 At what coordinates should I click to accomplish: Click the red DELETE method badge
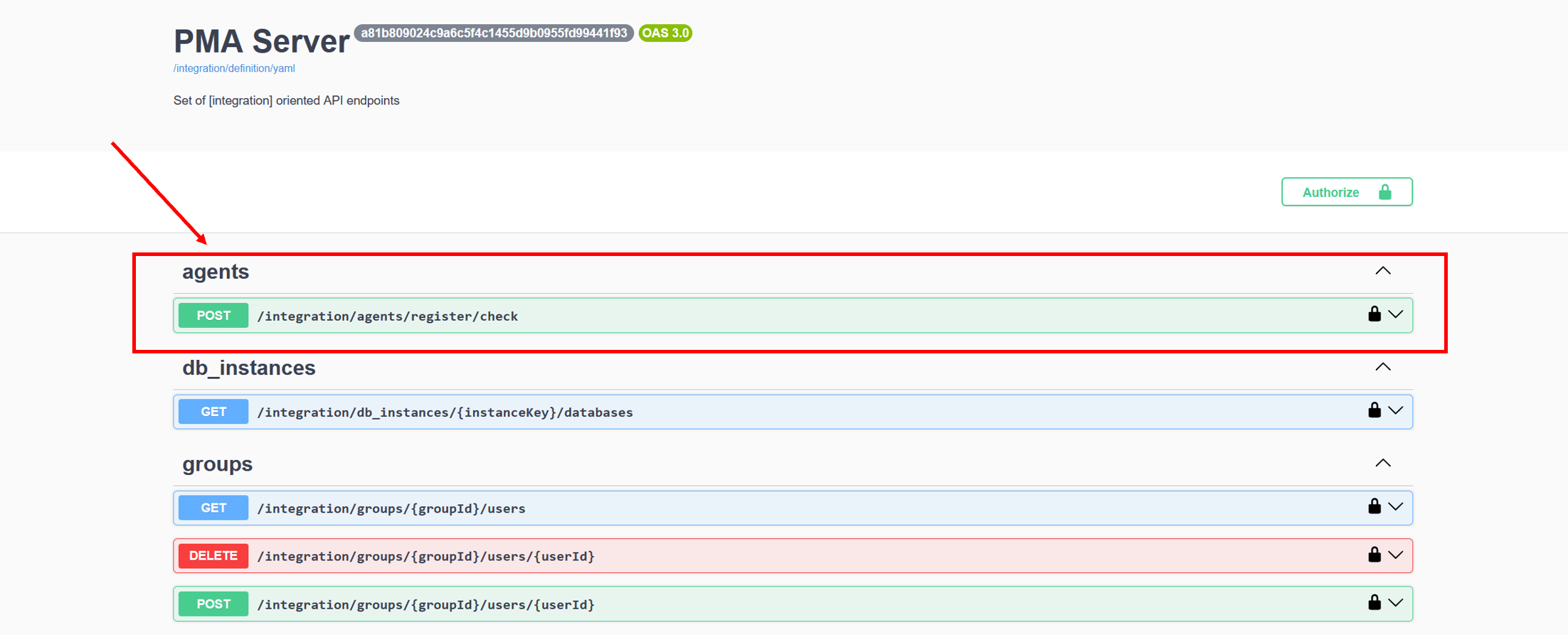tap(213, 555)
